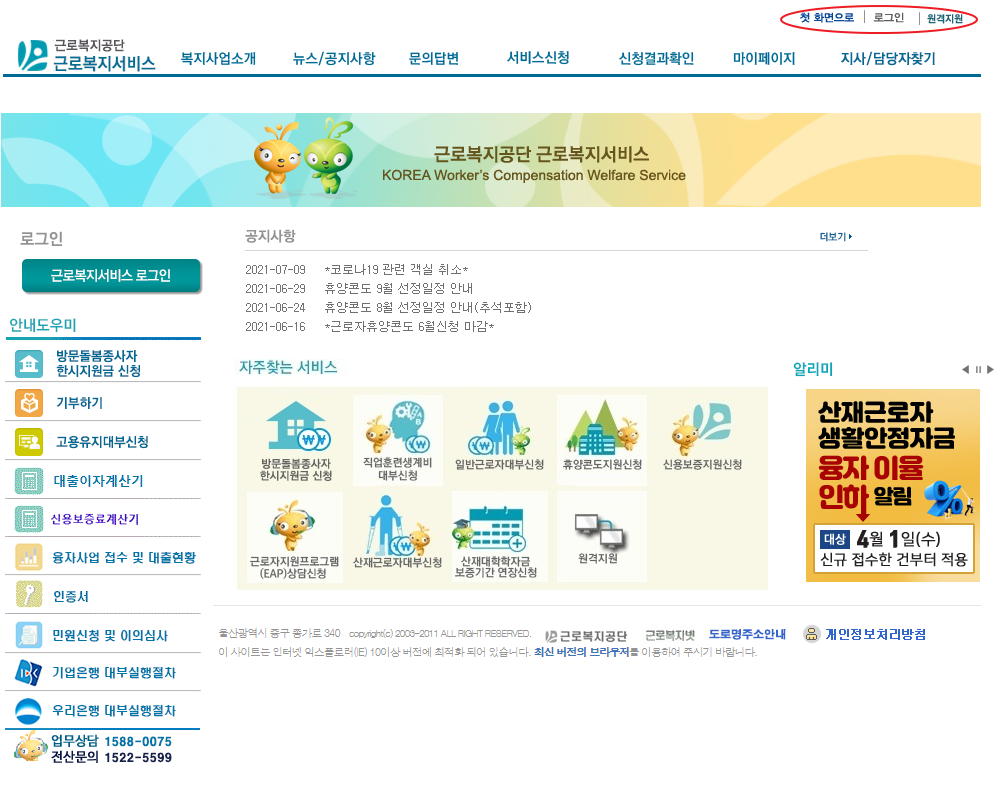Open notice 휴양콘도 8월 선정일정 안내(추석포함)
Viewport: 995px width, 788px height.
428,308
